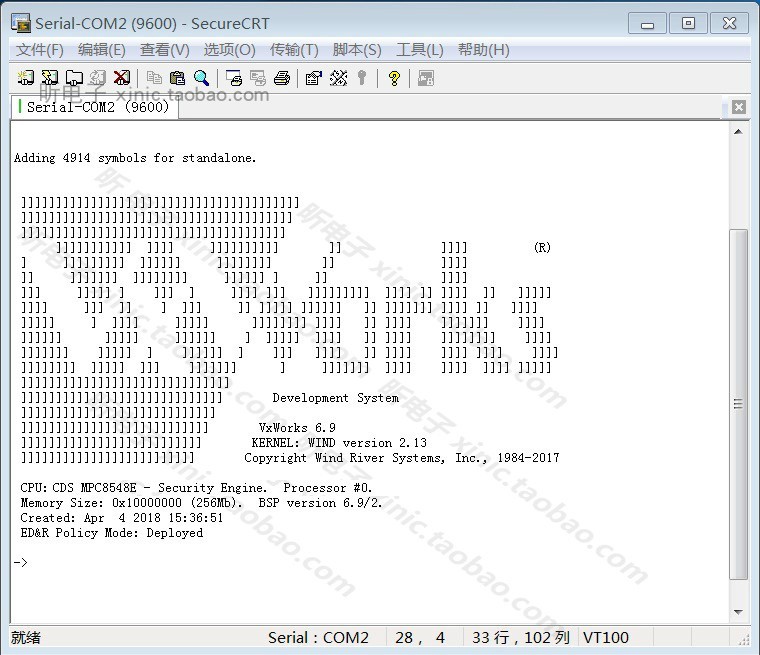Open the 查看(V) menu

click(x=164, y=49)
